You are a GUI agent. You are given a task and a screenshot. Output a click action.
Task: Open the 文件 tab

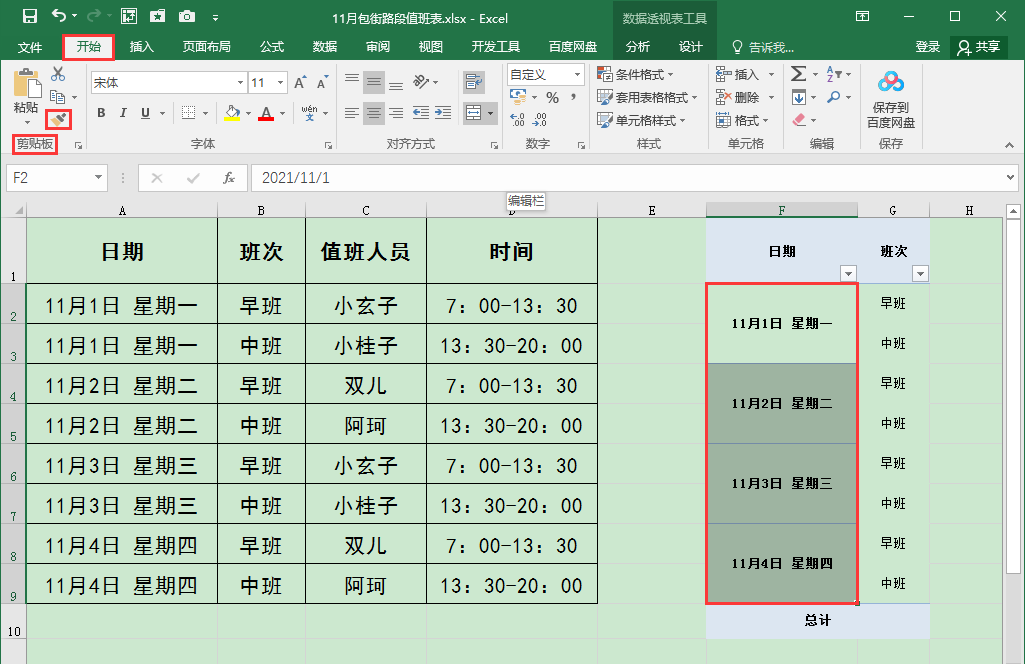pos(30,47)
